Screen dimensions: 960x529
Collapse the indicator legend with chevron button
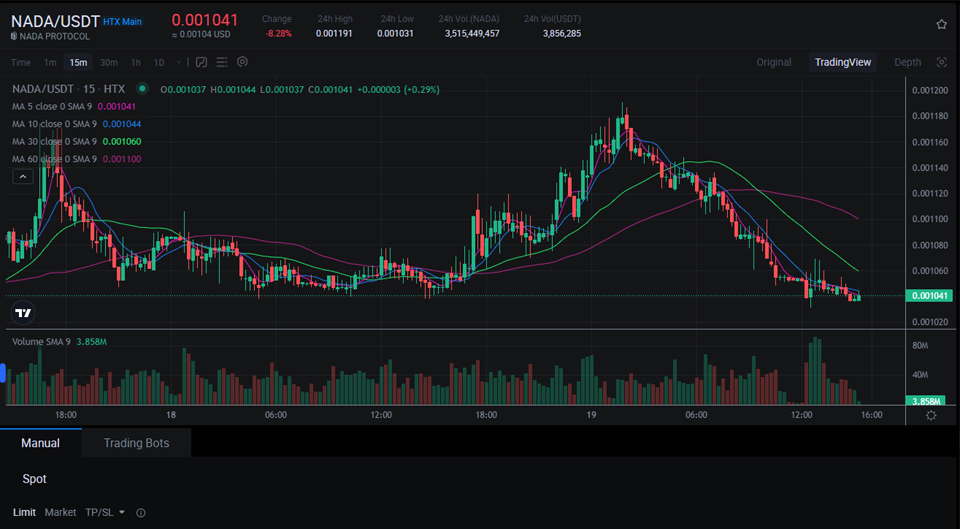point(23,177)
